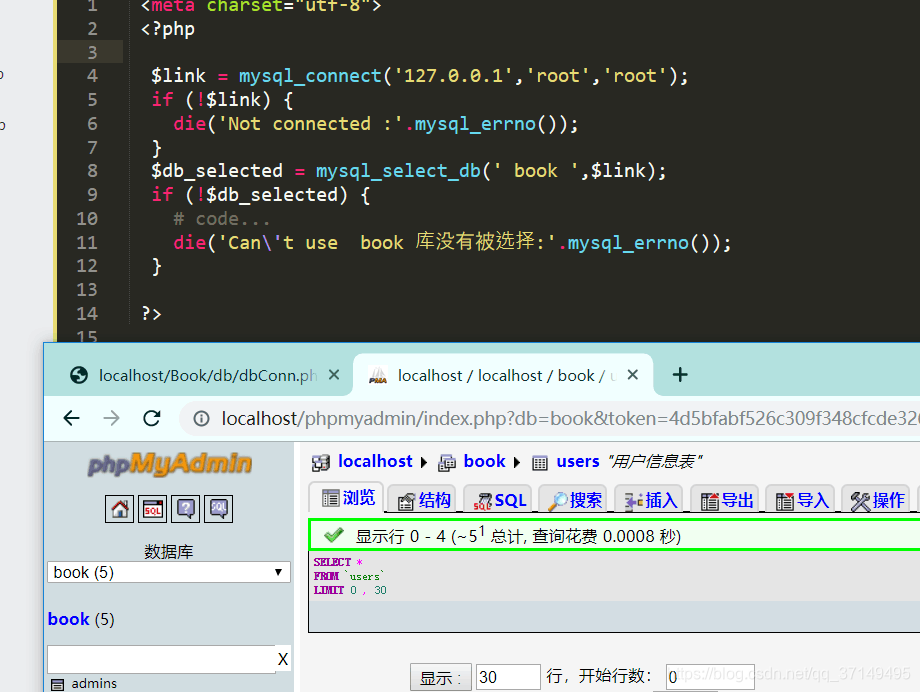Viewport: 920px width, 692px height.
Task: Close the phpMyAdmin book browser tab
Action: coord(632,374)
